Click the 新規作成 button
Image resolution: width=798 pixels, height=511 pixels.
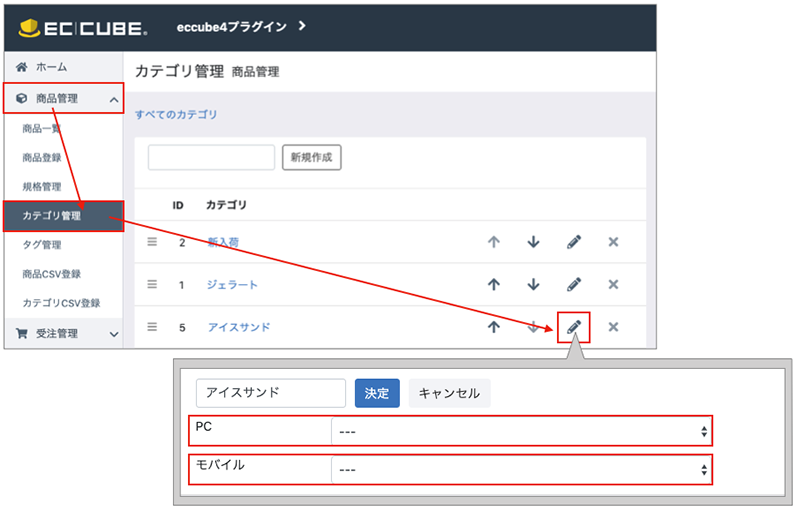(x=311, y=157)
